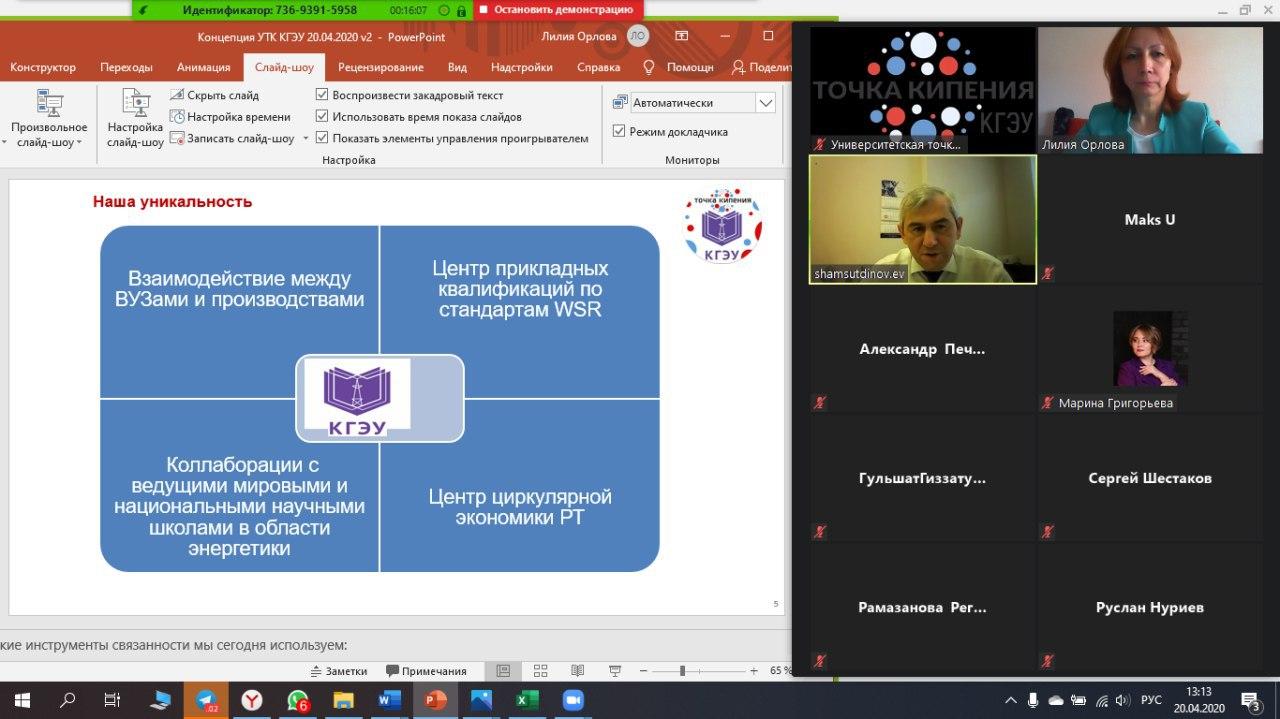The height and width of the screenshot is (719, 1280).
Task: Switch to the Рецензирование tab
Action: 380,67
